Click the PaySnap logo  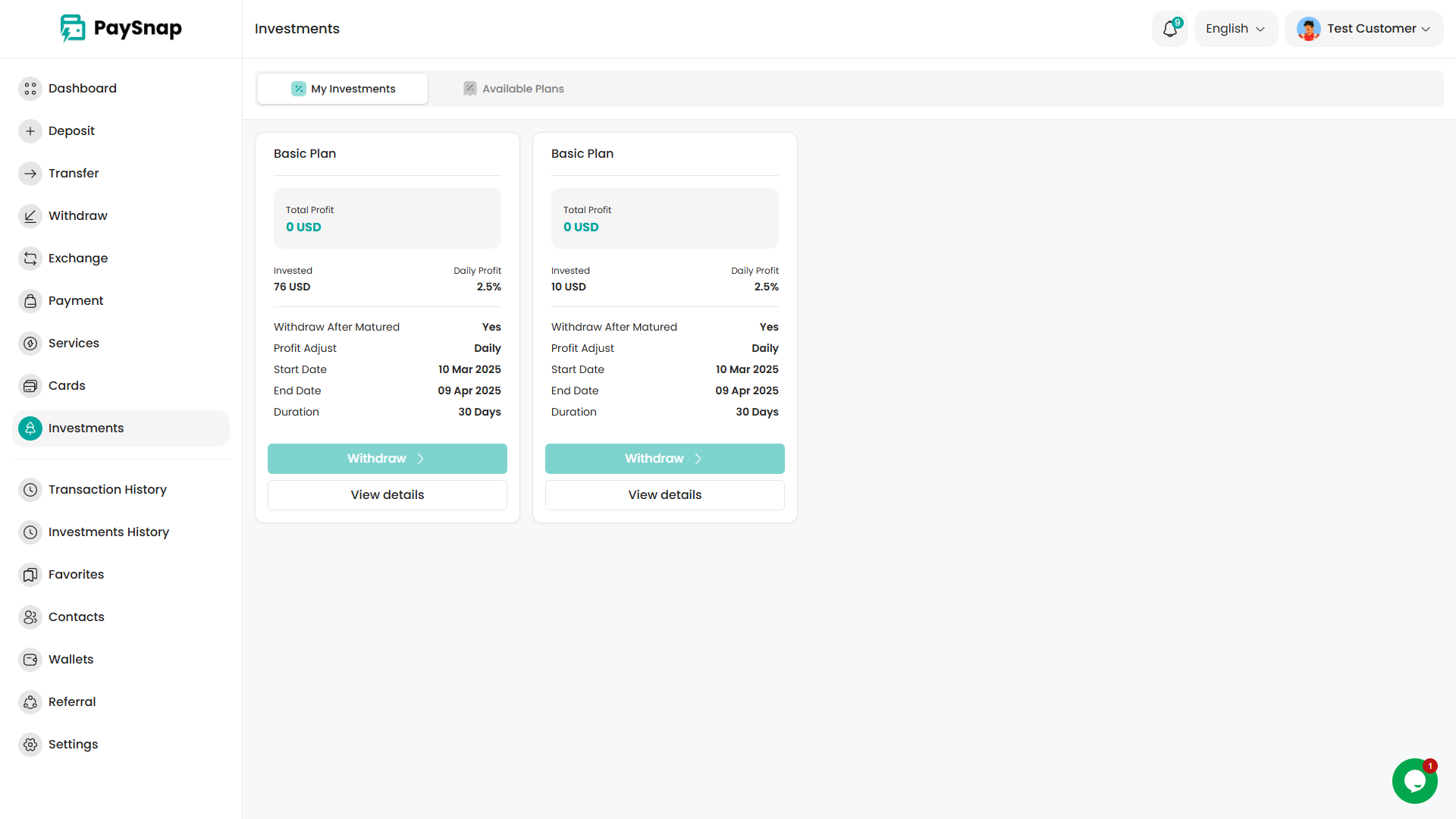click(x=121, y=29)
